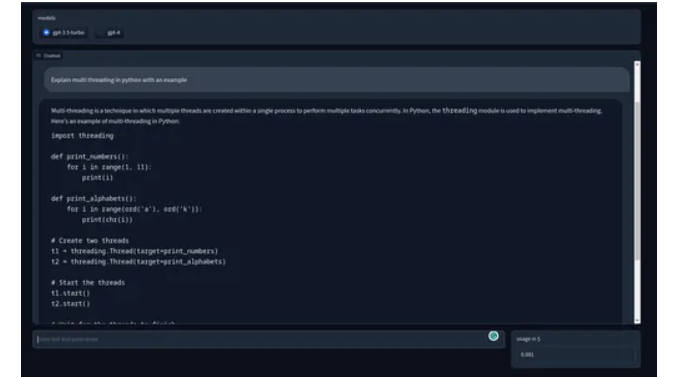Viewport: 680px width, 378px height.
Task: Select the gpt-4 model option
Action: (110, 33)
